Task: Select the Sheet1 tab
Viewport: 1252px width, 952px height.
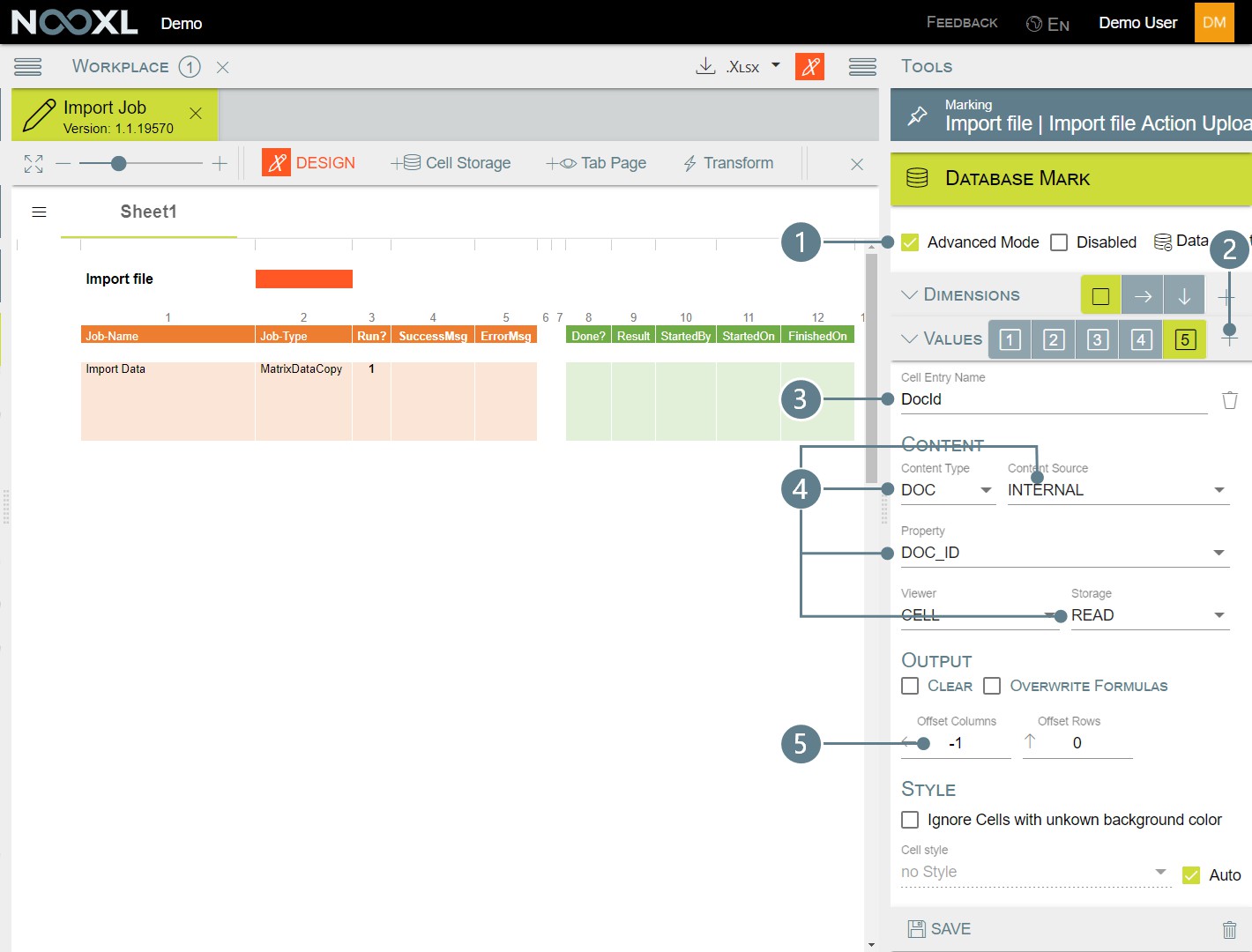Action: [x=149, y=212]
